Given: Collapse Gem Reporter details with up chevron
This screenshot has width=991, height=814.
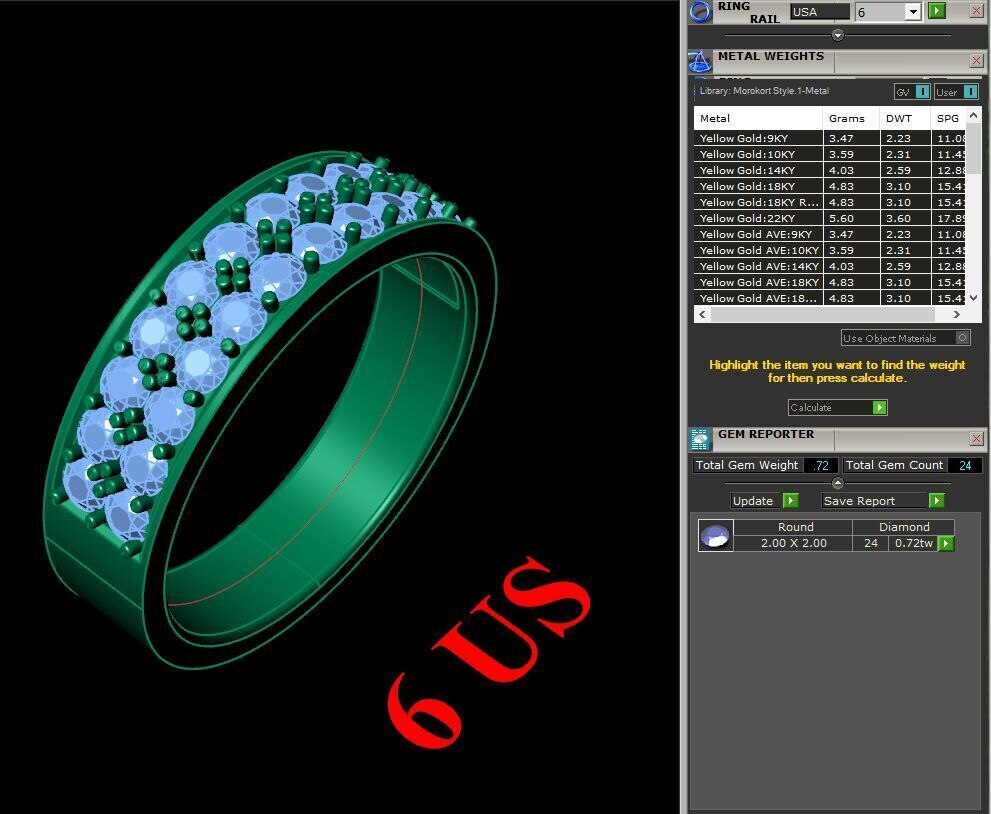Looking at the screenshot, I should (x=837, y=483).
